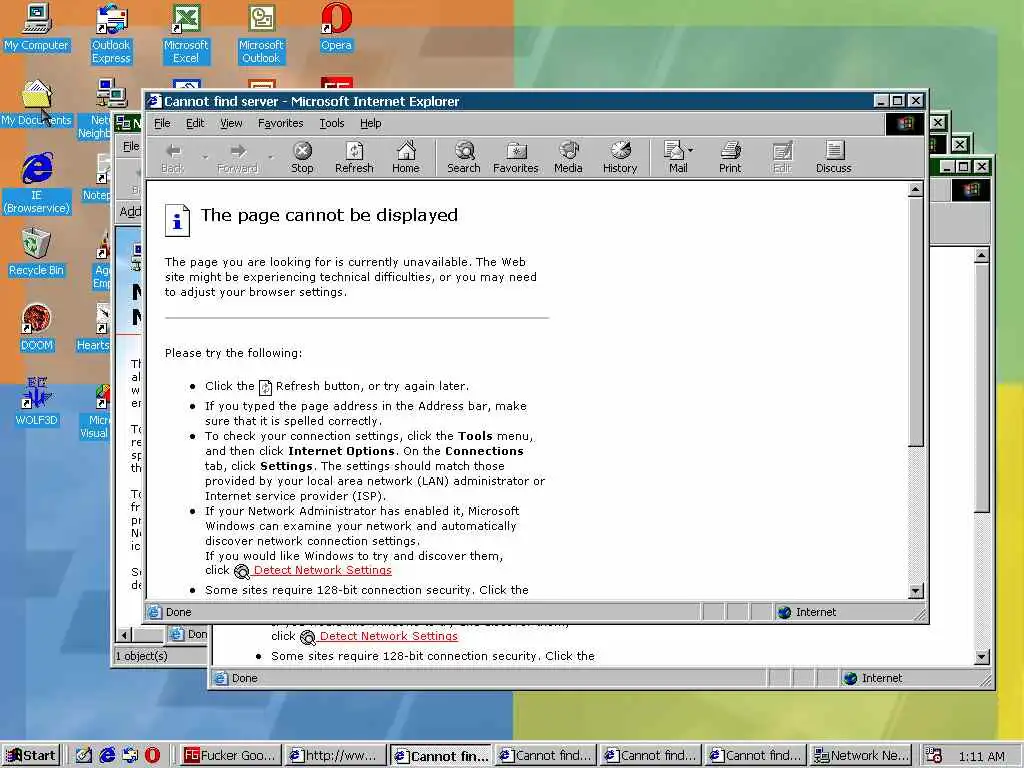The width and height of the screenshot is (1024, 768).
Task: Open File menu of the Network Neighborhood window
Action: pyautogui.click(x=131, y=146)
